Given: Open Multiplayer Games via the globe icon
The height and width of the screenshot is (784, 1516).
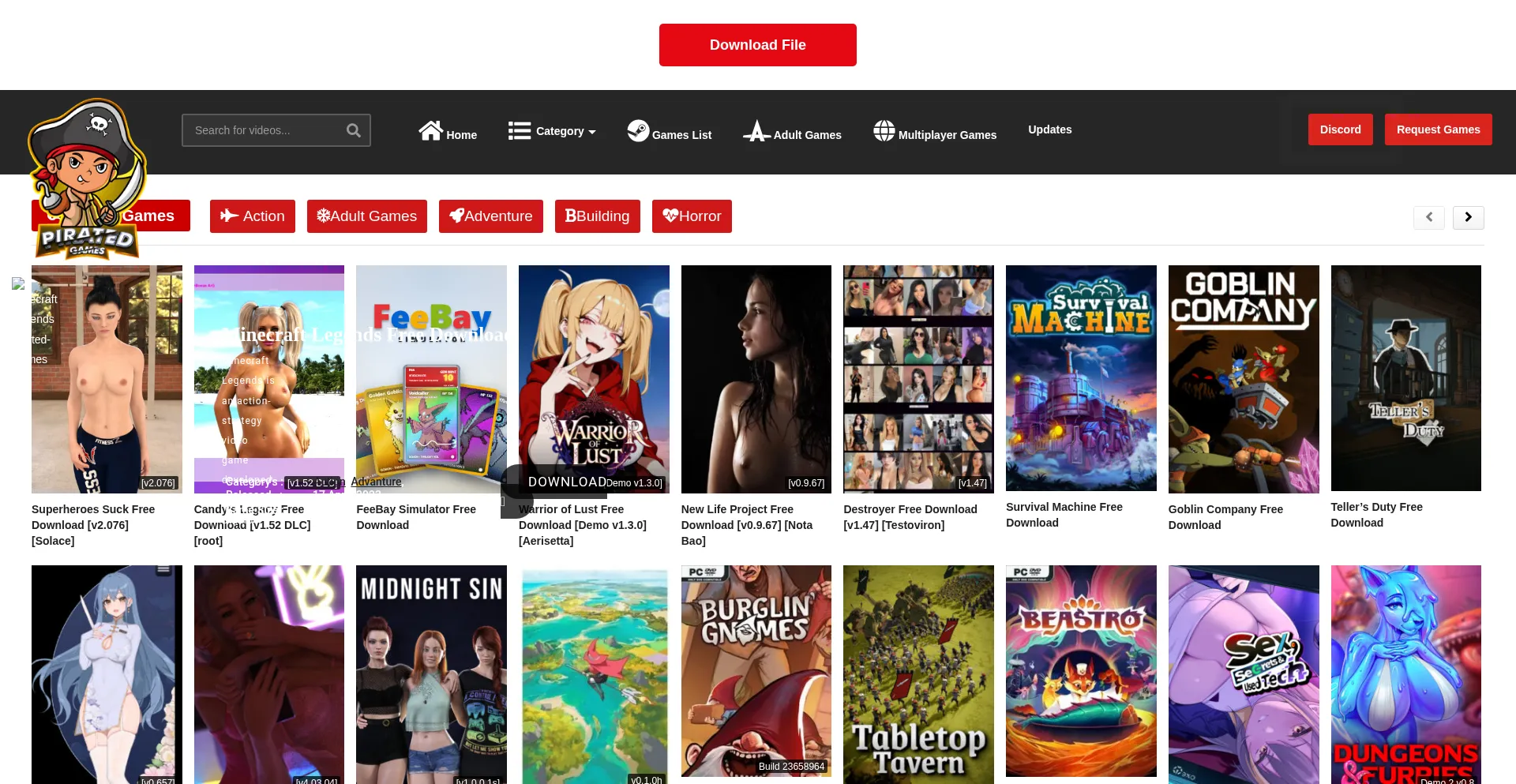Looking at the screenshot, I should pos(884,130).
